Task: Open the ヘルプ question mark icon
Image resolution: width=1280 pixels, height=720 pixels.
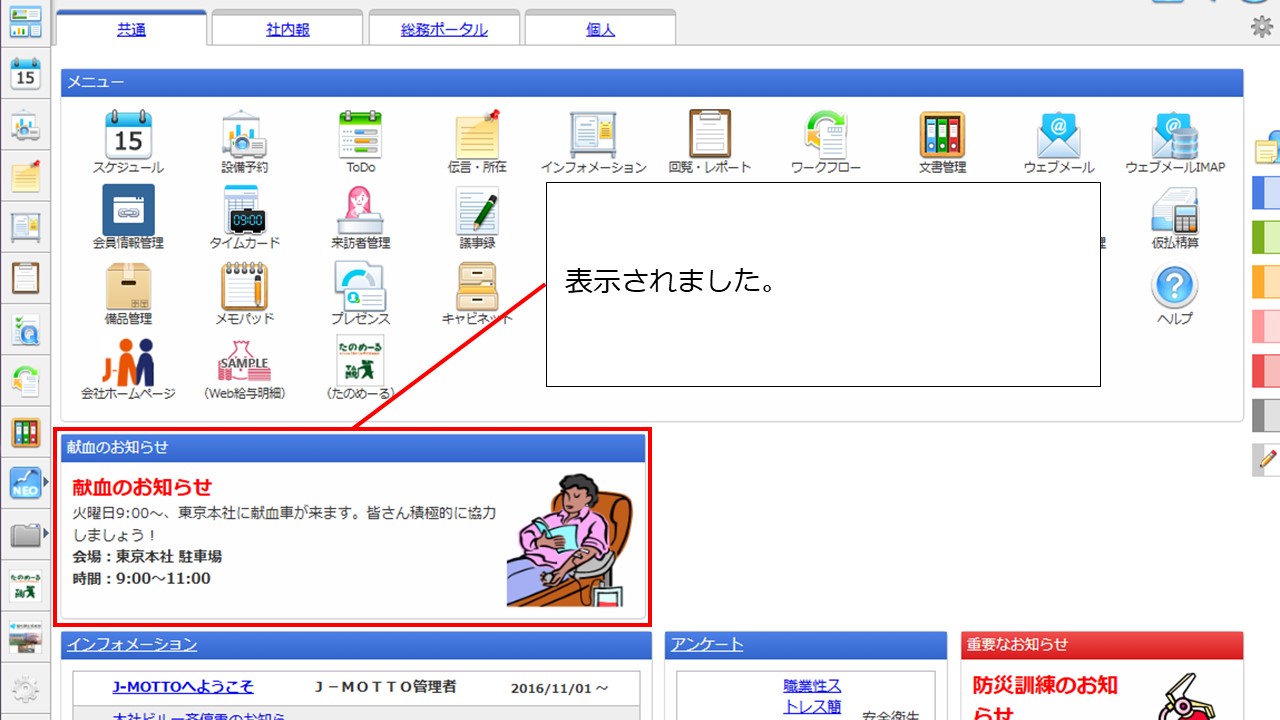Action: [1175, 286]
